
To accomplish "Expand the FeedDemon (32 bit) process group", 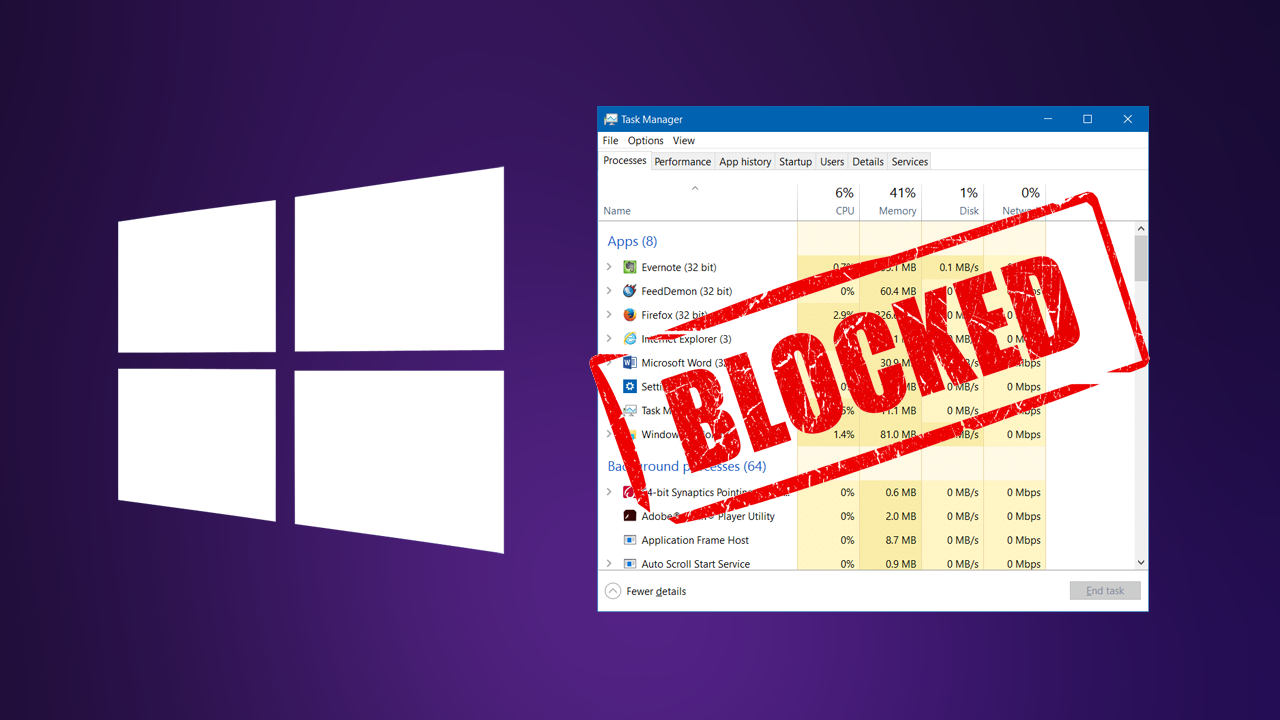I will tap(609, 291).
